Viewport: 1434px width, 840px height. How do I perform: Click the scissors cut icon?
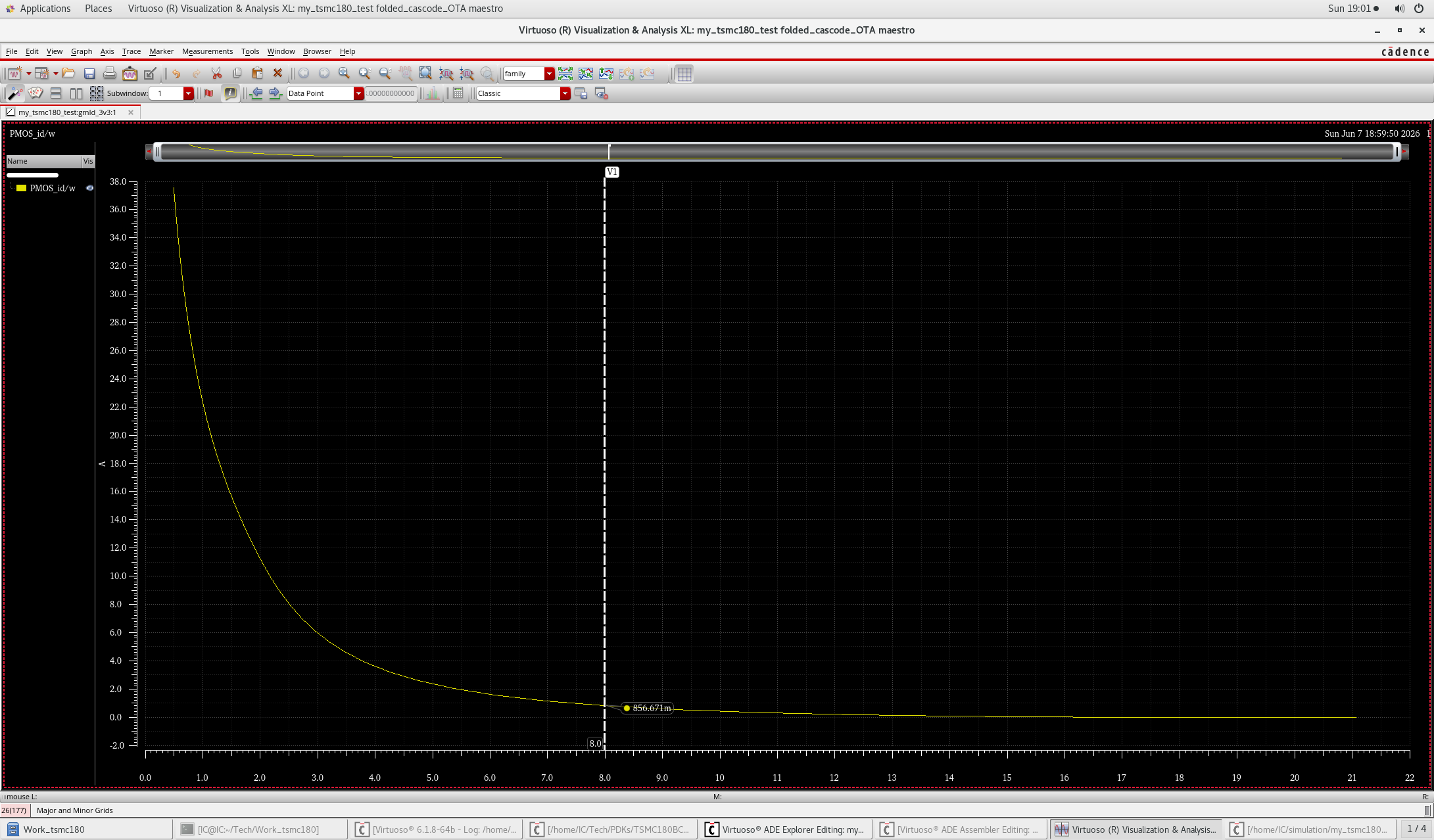click(x=216, y=74)
